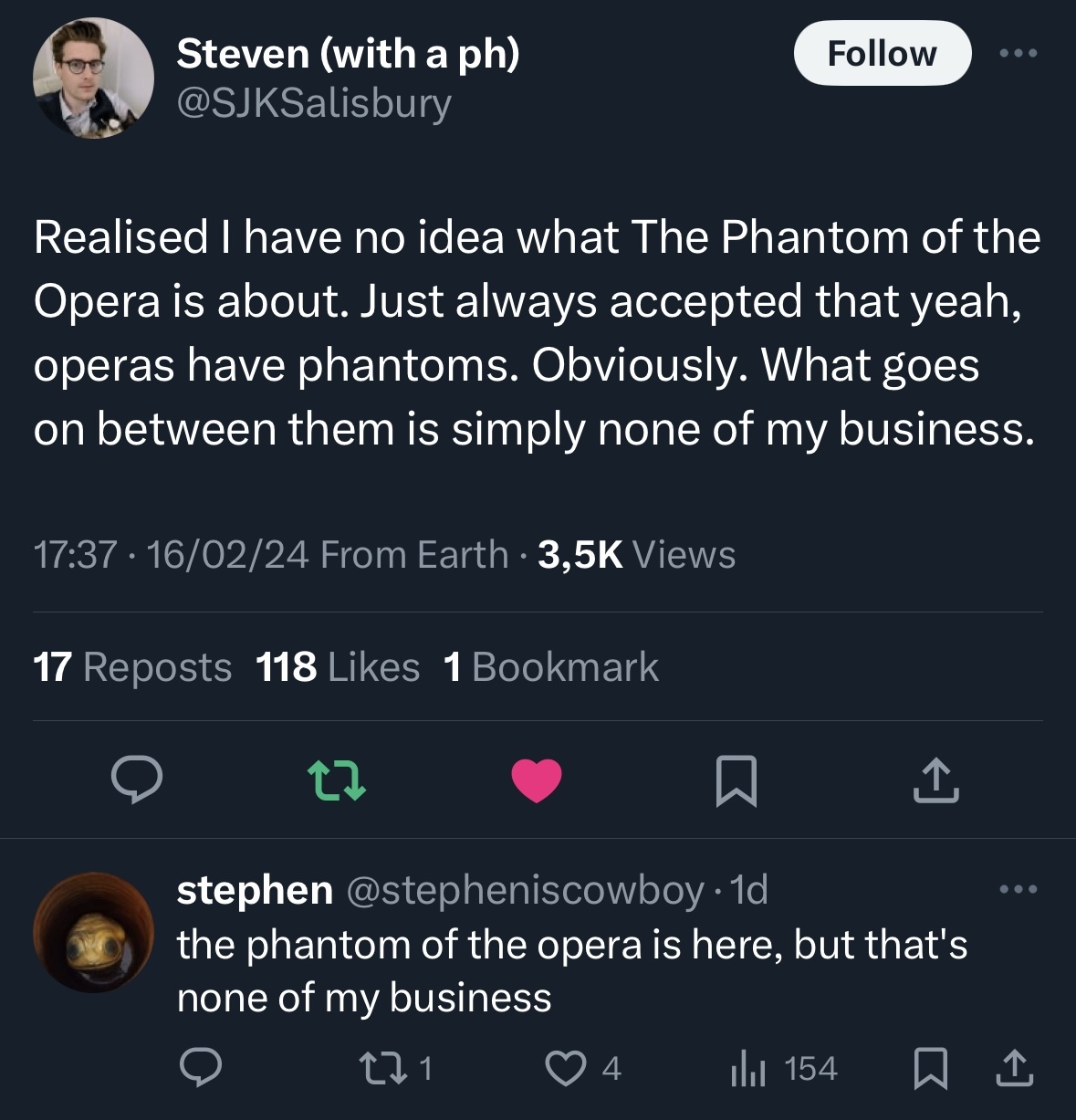View the 118 Likes list
This screenshot has height=1120, width=1076.
pos(338,666)
